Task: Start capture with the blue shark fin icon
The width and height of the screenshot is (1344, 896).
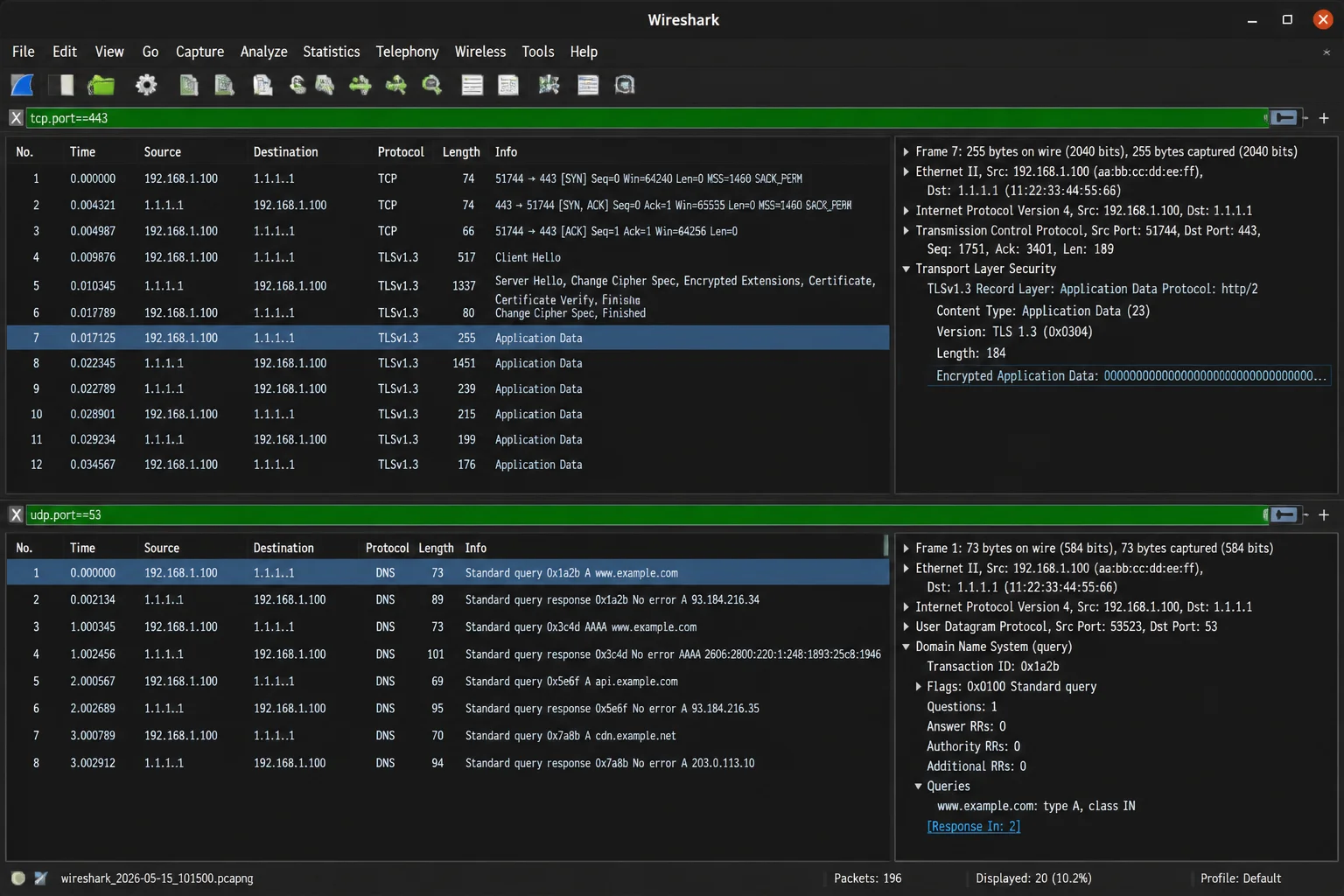Action: (22, 85)
